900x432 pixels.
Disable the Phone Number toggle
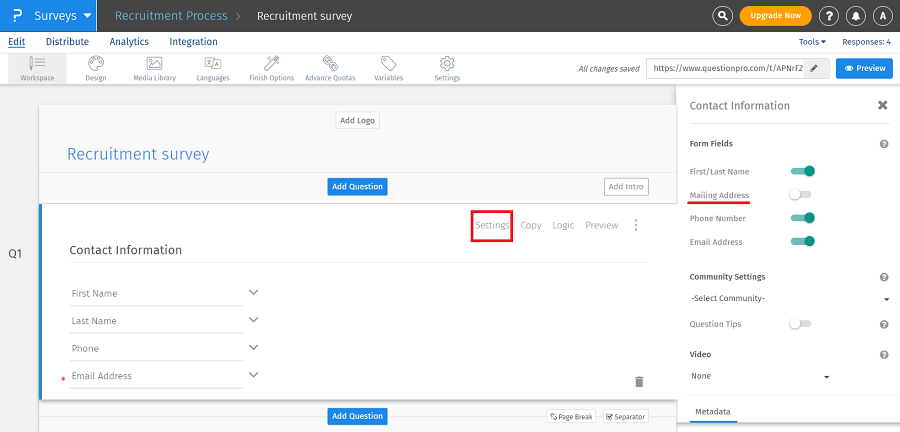tap(803, 218)
